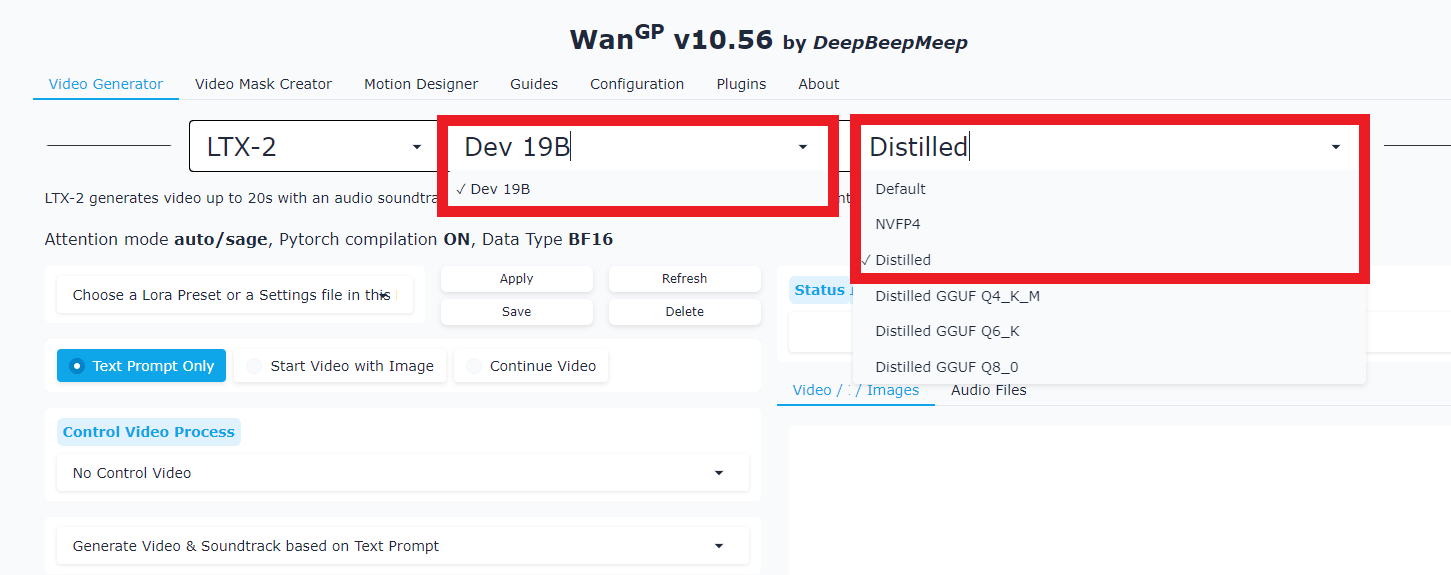Click the Attention mode auto/sage status text
Screen dimensions: 1451x575
(329, 240)
